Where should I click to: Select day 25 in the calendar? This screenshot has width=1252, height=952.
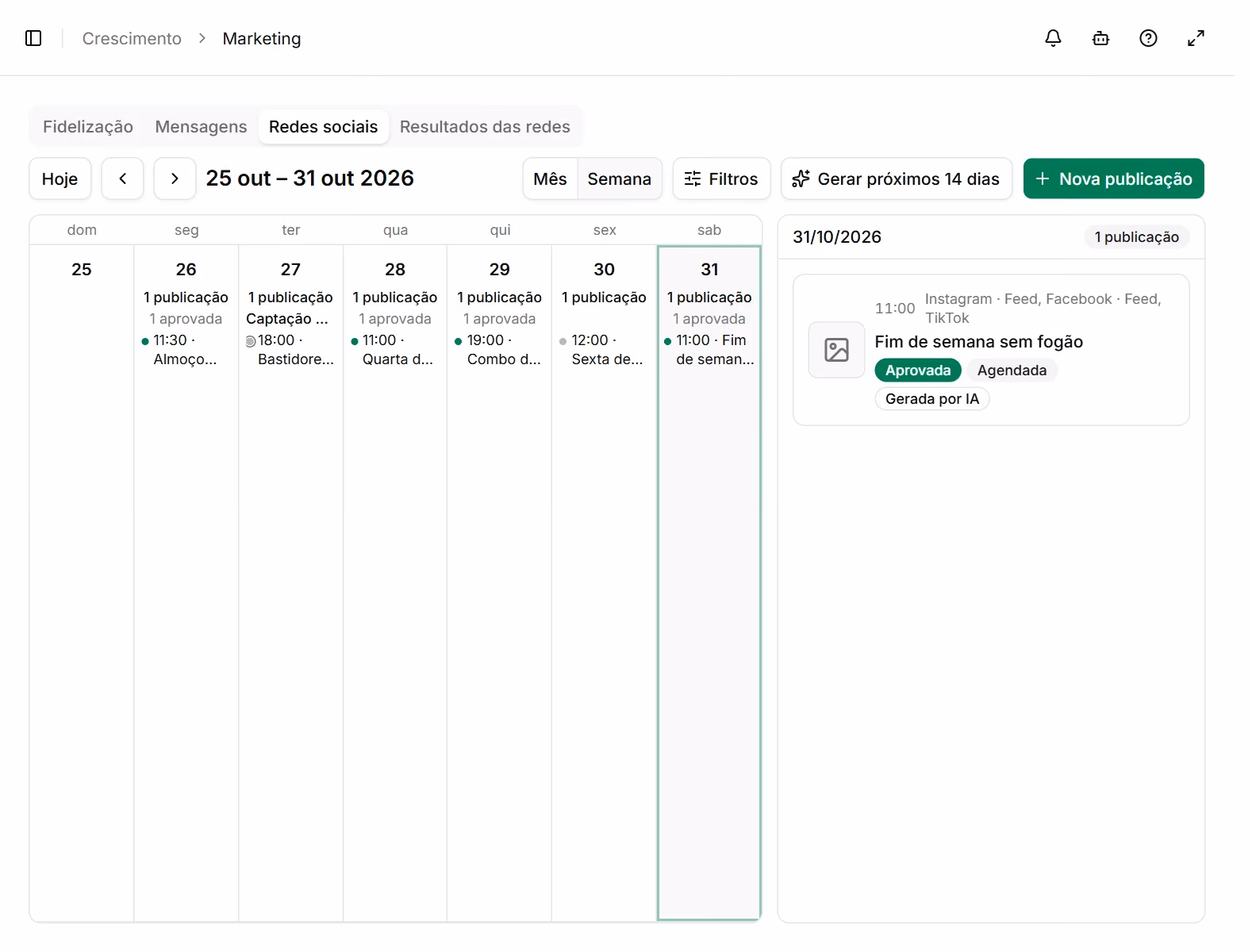[x=82, y=582]
